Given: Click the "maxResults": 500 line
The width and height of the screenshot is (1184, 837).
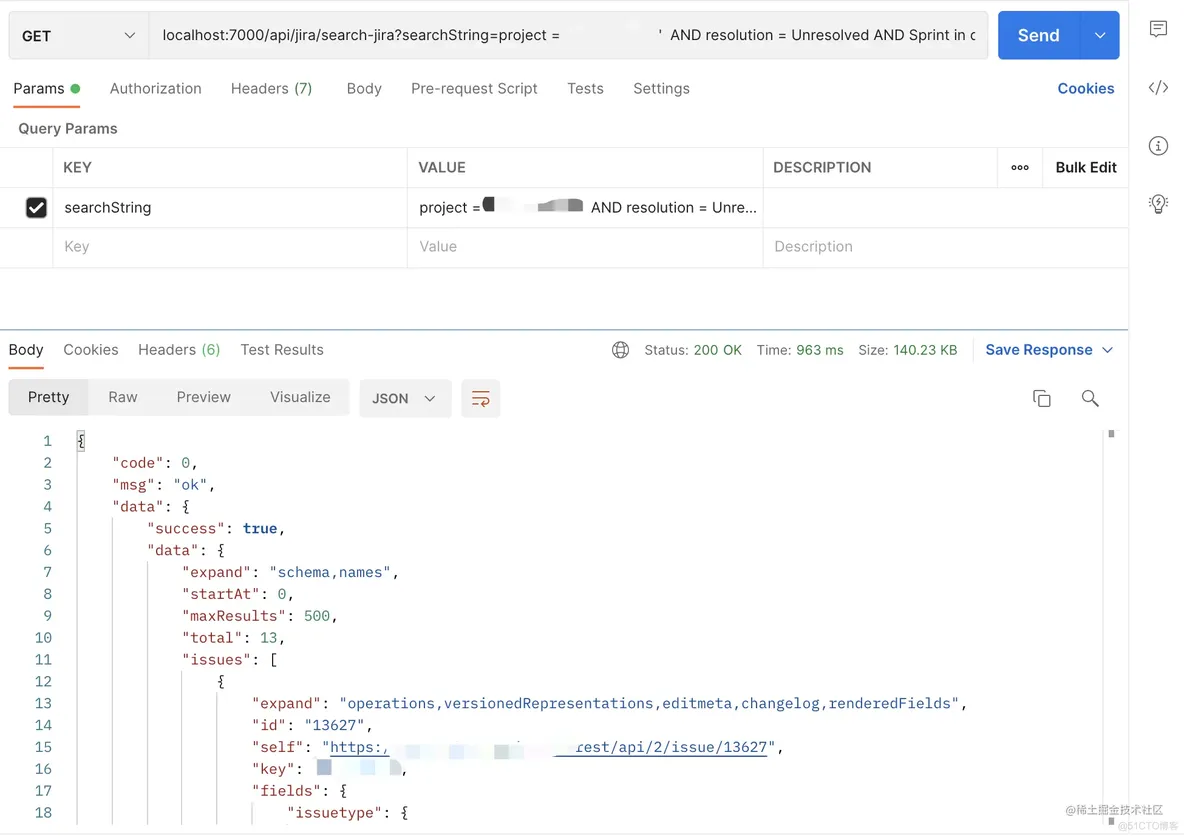Looking at the screenshot, I should (259, 616).
